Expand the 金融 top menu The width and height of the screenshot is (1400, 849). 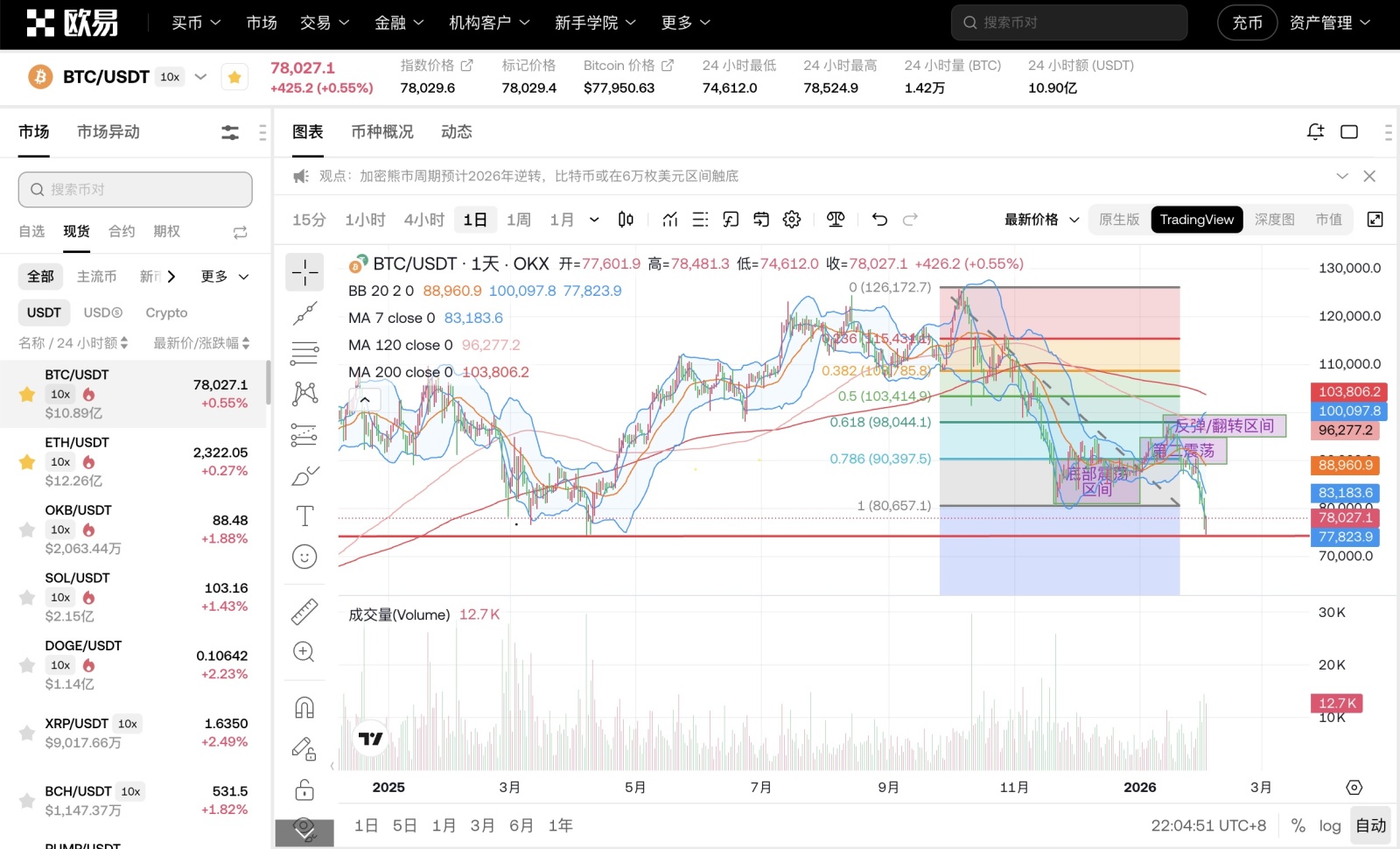[x=399, y=23]
